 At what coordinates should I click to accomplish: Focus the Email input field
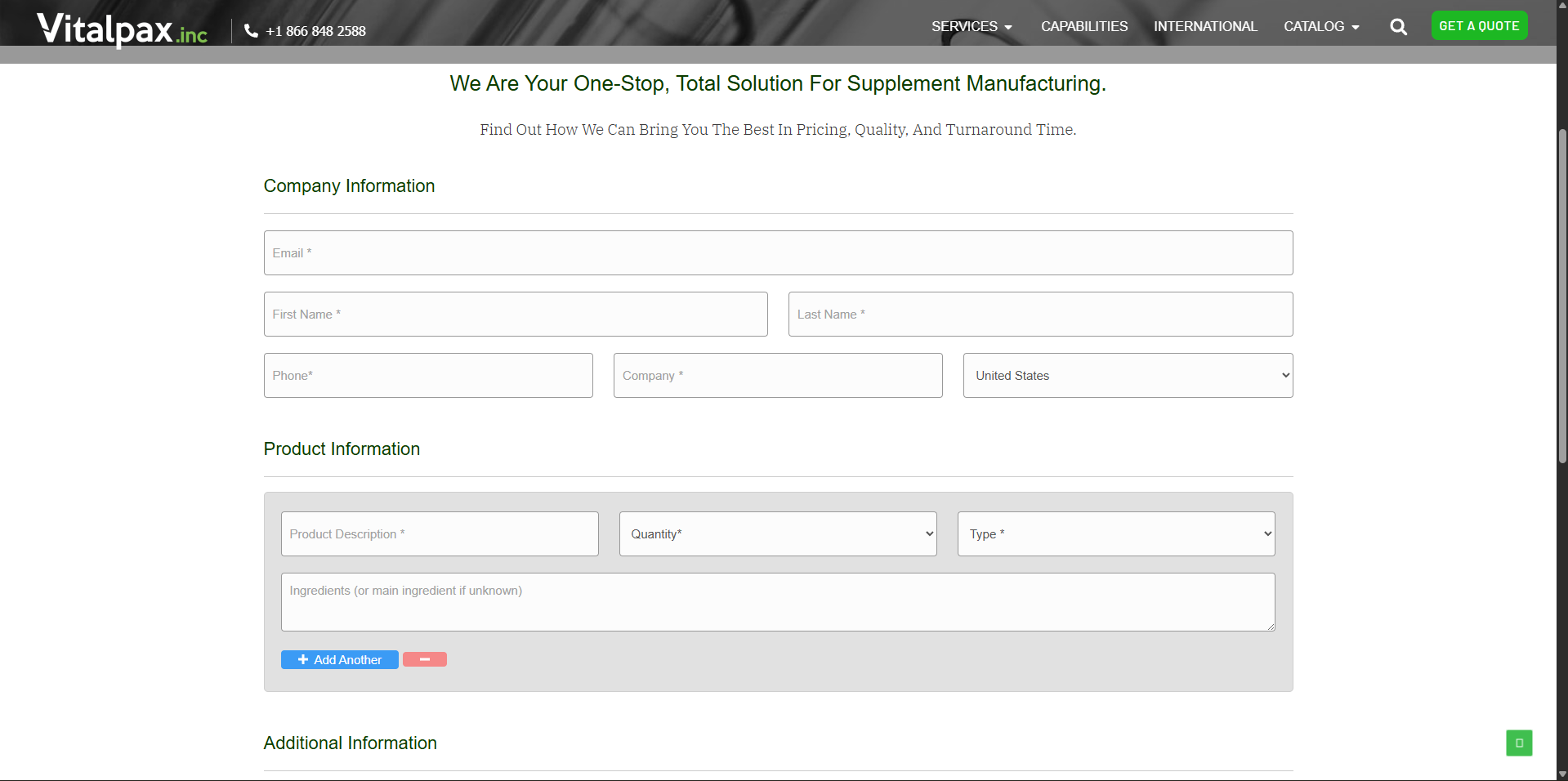pyautogui.click(x=778, y=252)
